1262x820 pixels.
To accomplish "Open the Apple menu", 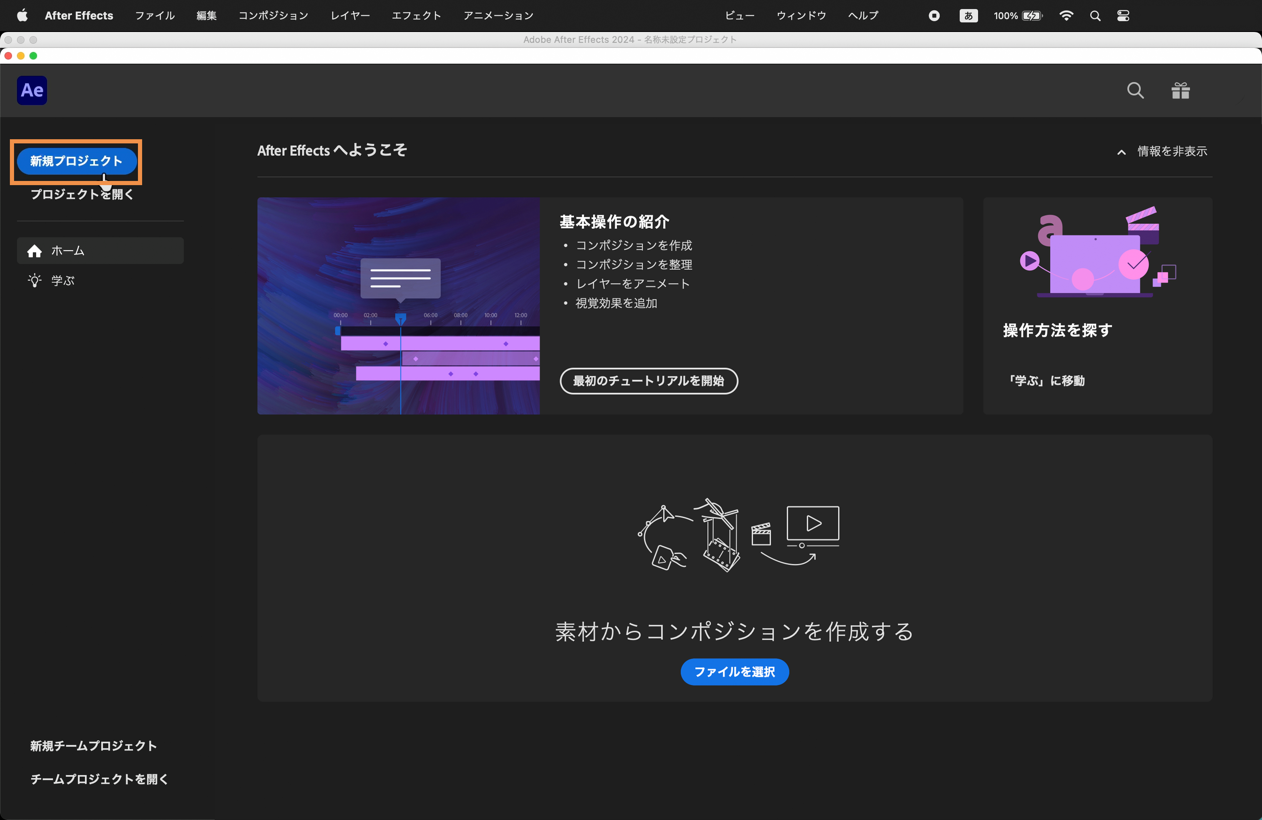I will [22, 16].
